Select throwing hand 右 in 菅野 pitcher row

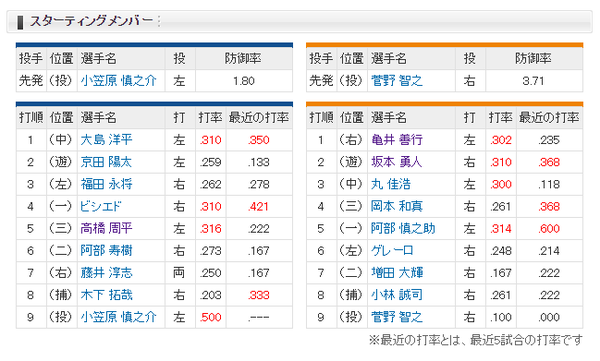coord(470,81)
